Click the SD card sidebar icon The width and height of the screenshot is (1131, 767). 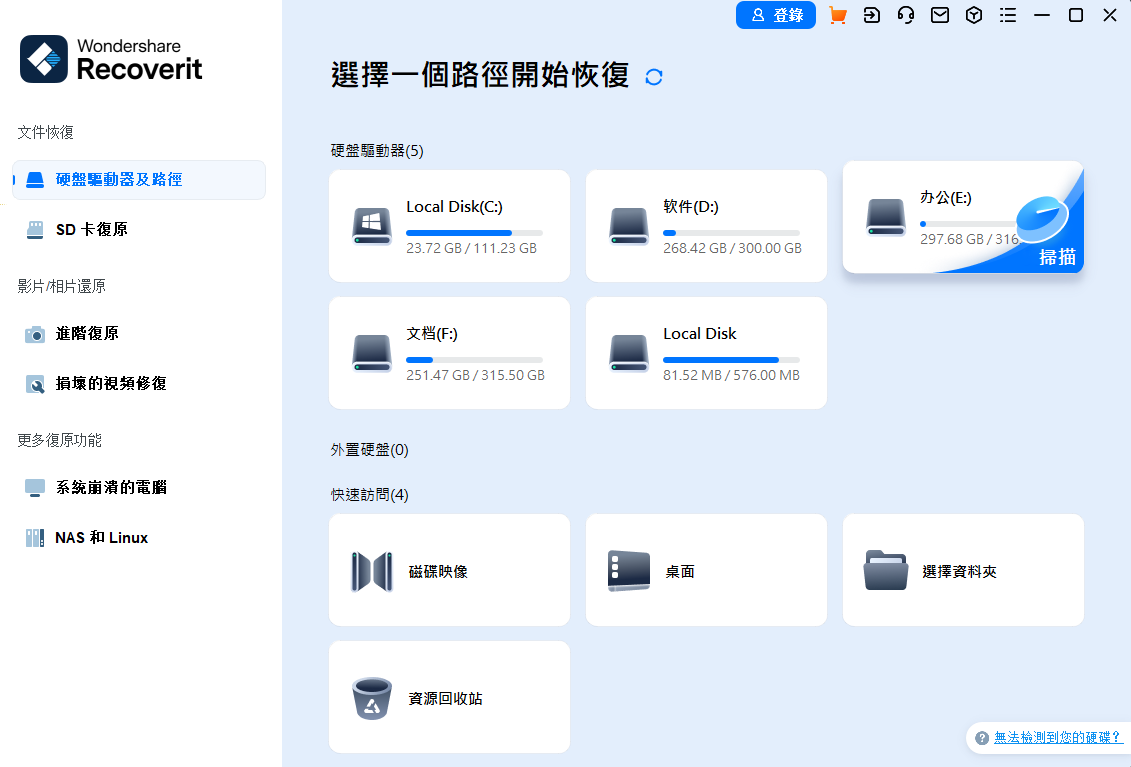pos(35,229)
